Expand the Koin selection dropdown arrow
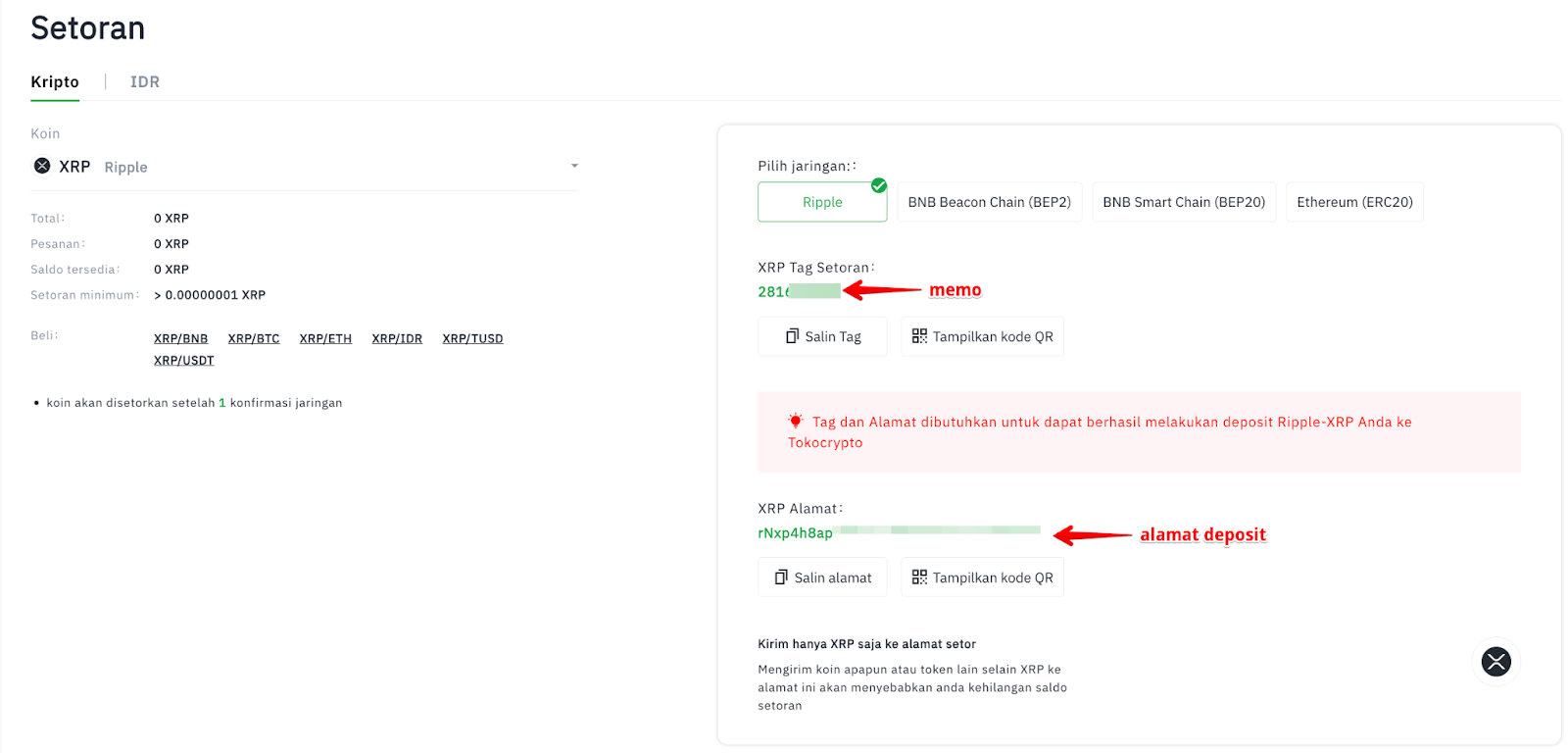This screenshot has width=1568, height=753. (x=574, y=166)
